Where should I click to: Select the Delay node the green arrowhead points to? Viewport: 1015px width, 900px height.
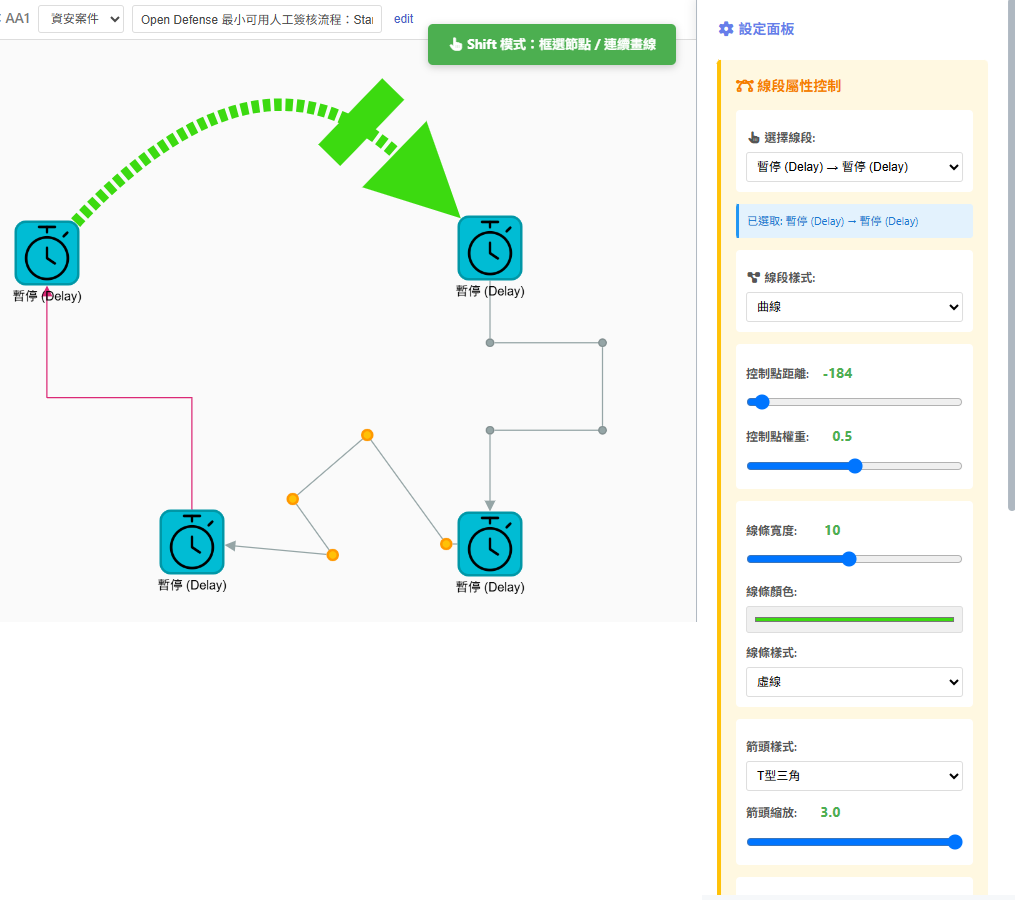[x=490, y=249]
